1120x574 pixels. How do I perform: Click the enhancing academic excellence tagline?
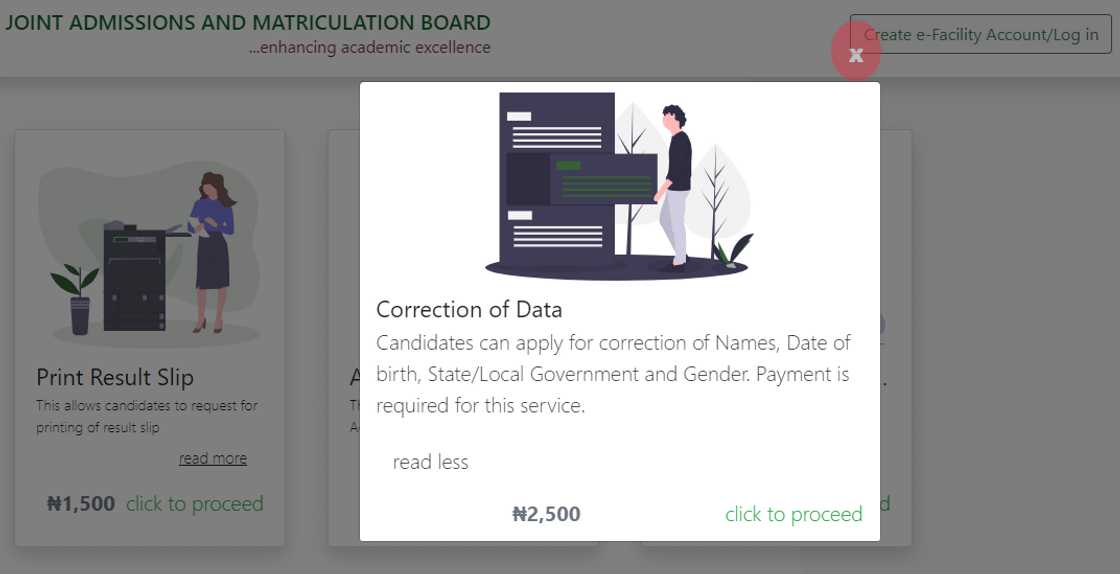[370, 47]
